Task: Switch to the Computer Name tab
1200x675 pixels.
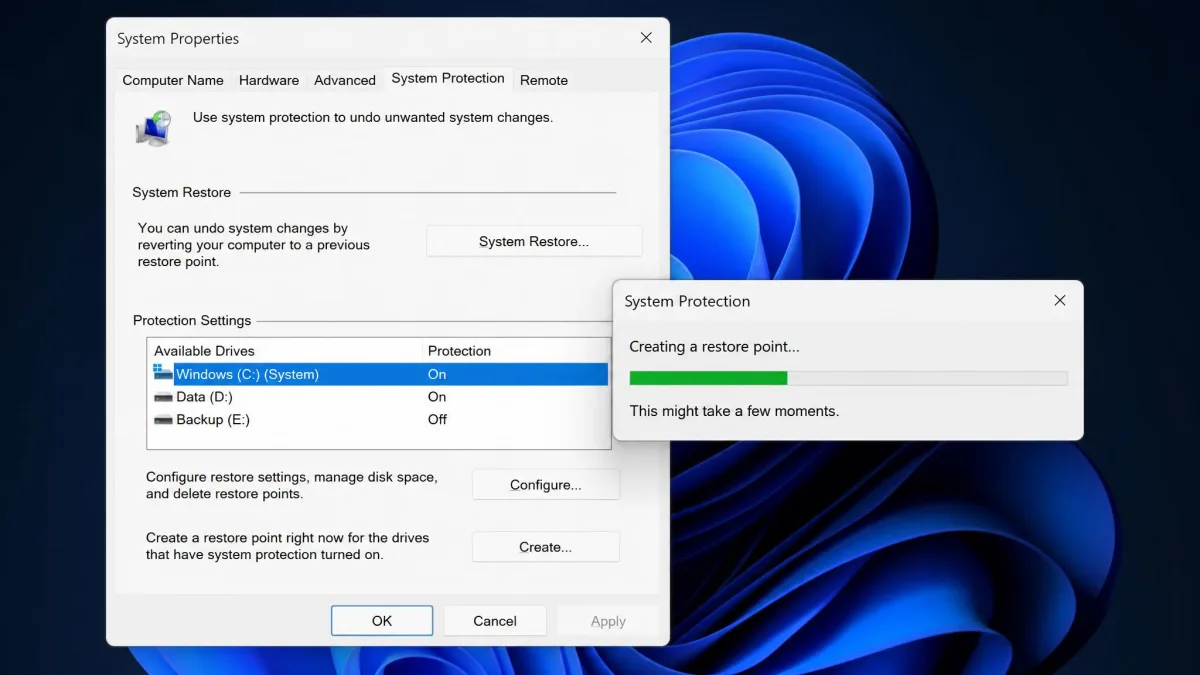Action: [173, 80]
